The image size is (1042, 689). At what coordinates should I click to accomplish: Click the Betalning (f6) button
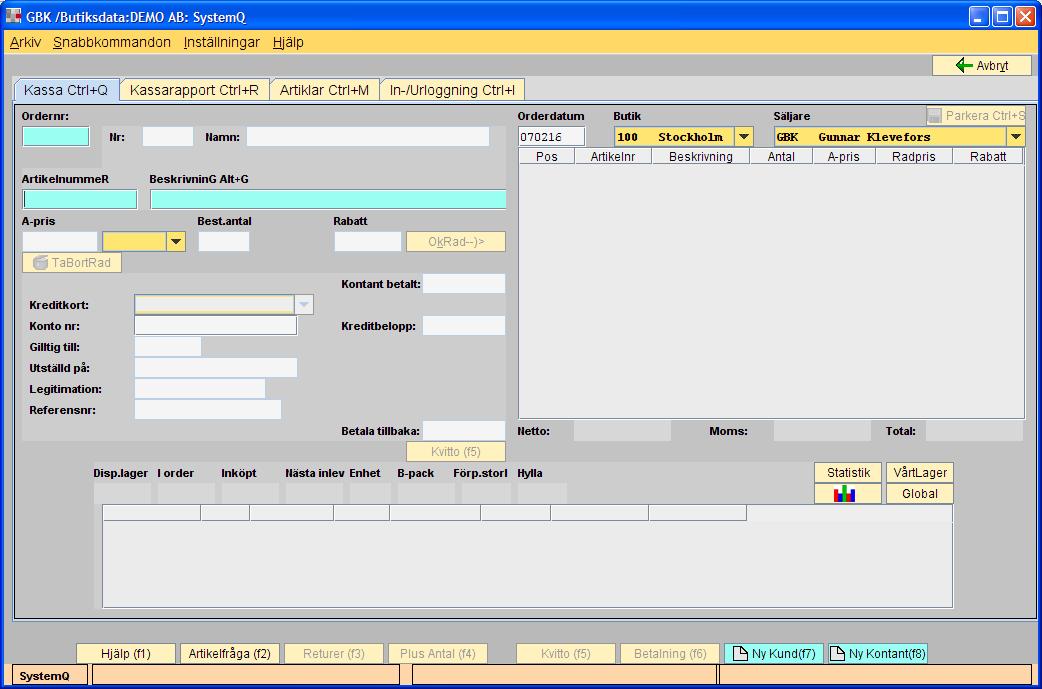pos(670,654)
